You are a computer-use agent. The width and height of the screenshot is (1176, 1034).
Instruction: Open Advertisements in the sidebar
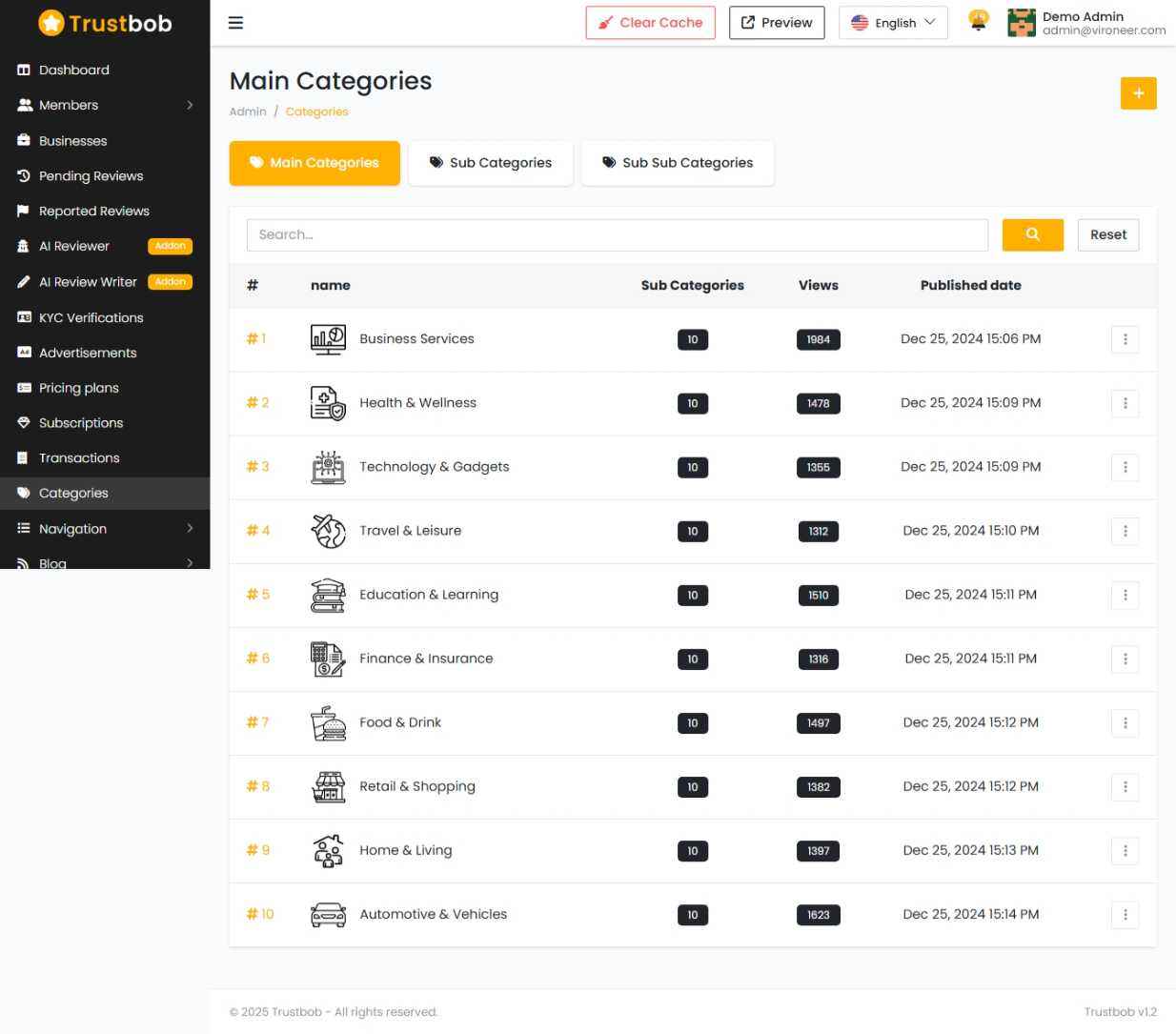tap(105, 353)
